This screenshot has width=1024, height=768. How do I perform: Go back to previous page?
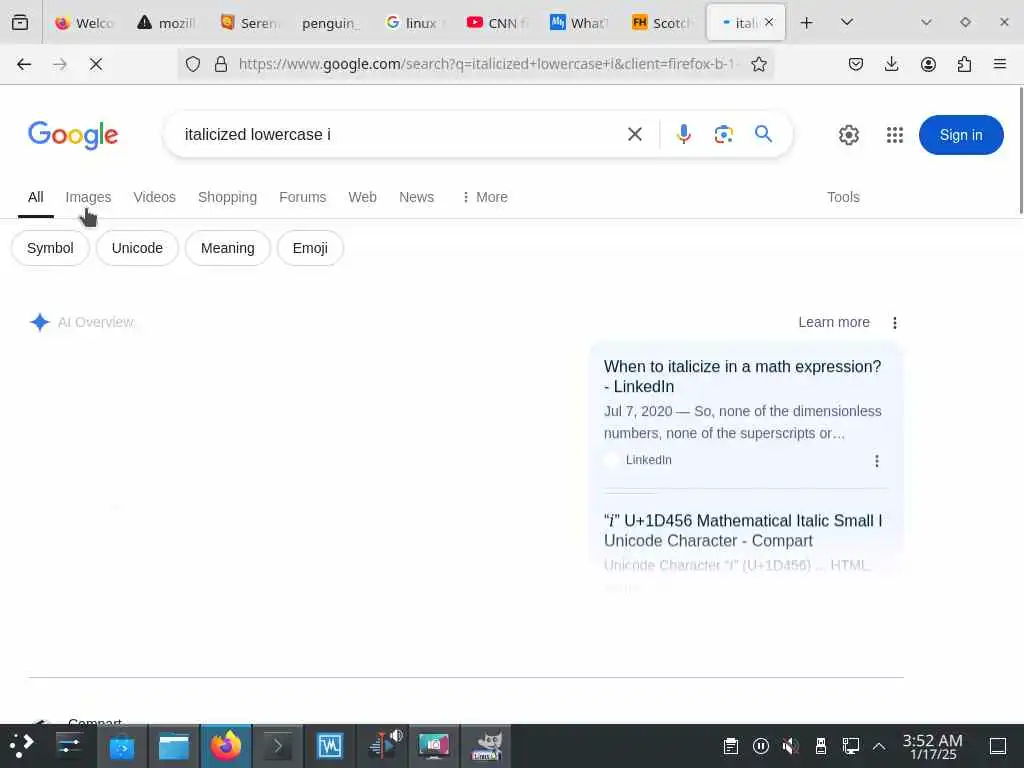(x=24, y=64)
